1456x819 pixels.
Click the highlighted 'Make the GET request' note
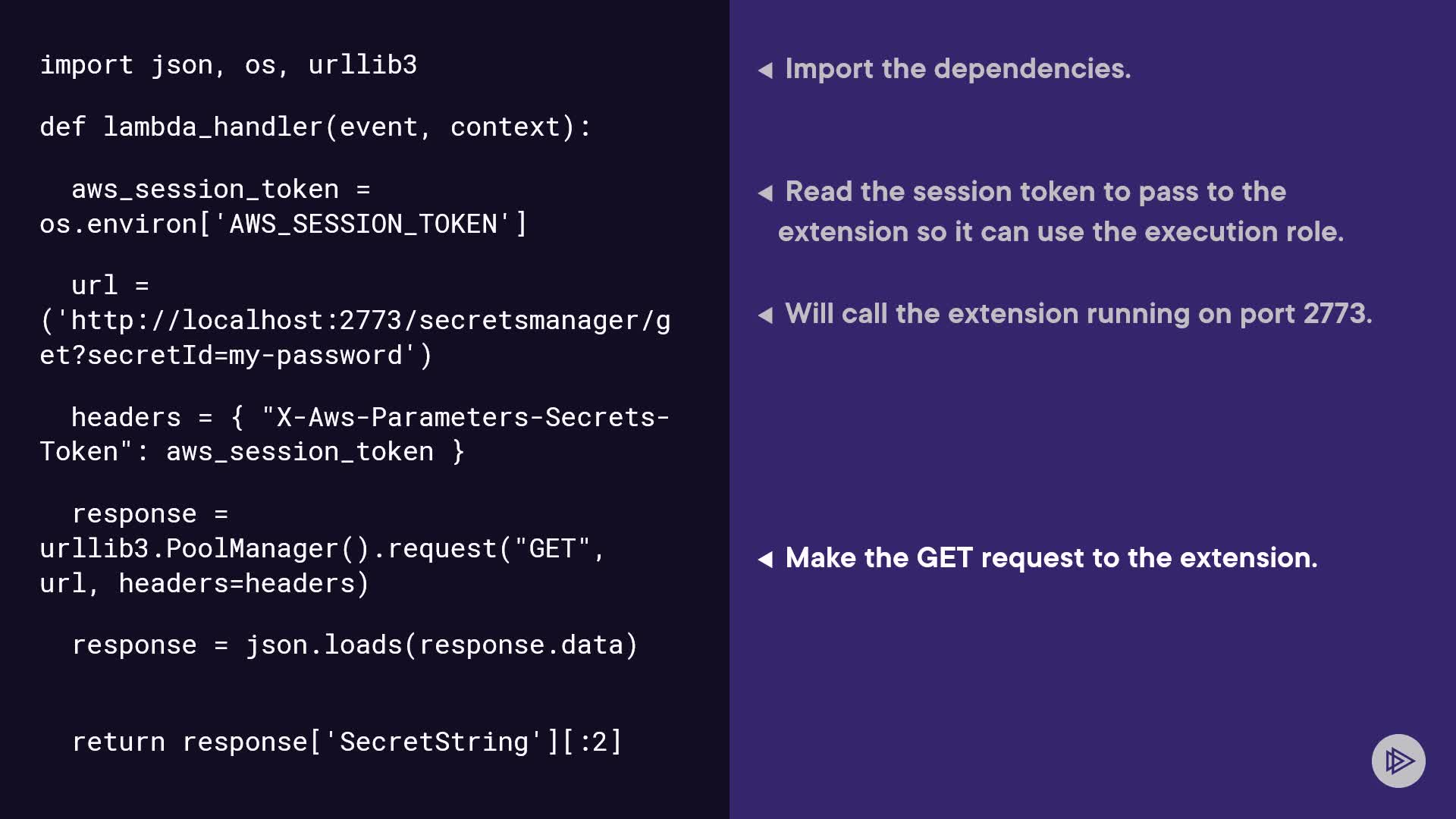(x=1051, y=558)
